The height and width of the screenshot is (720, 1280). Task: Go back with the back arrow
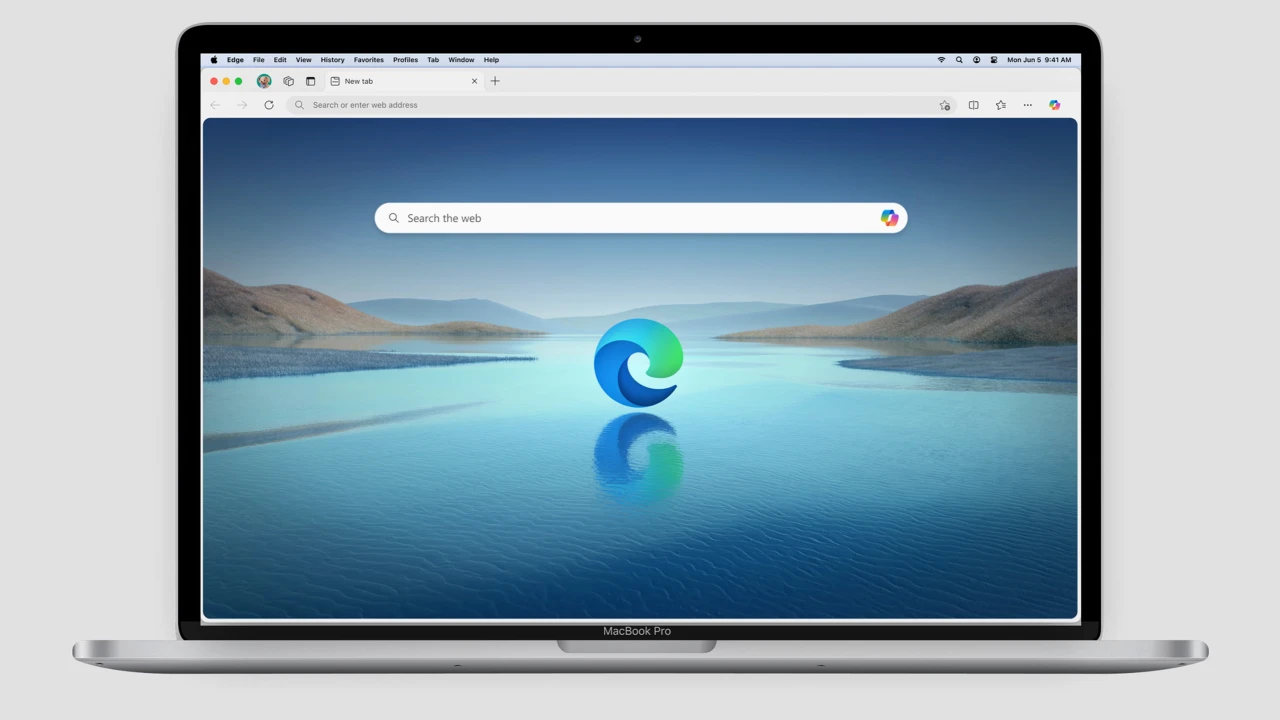click(x=215, y=105)
